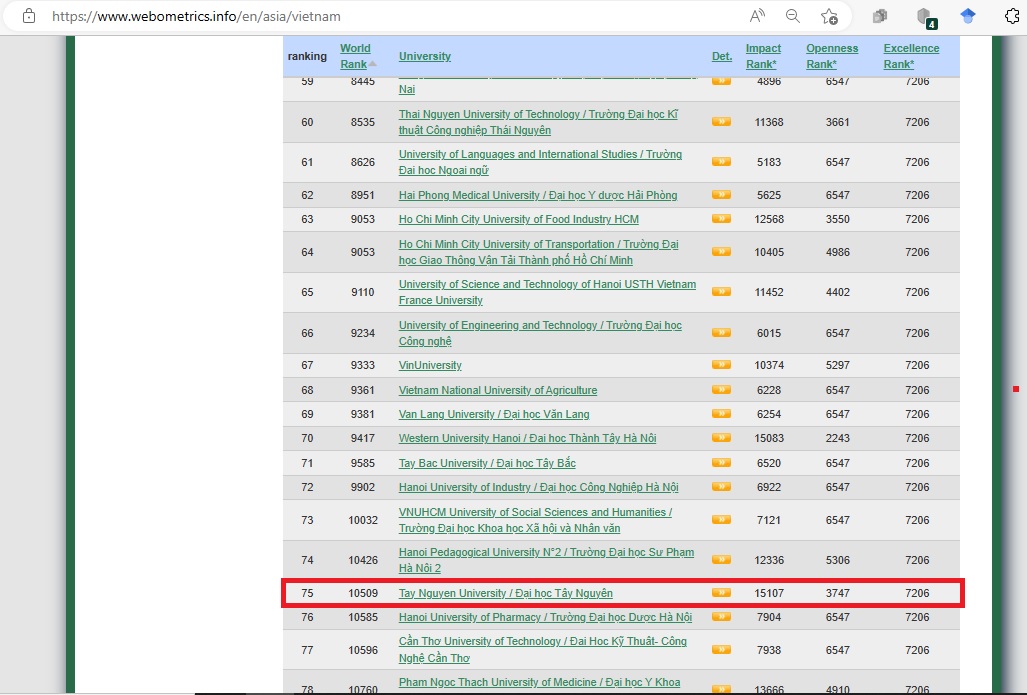Open Ho Chi Minh City University of Transportation link
The width and height of the screenshot is (1027, 695).
[x=538, y=252]
